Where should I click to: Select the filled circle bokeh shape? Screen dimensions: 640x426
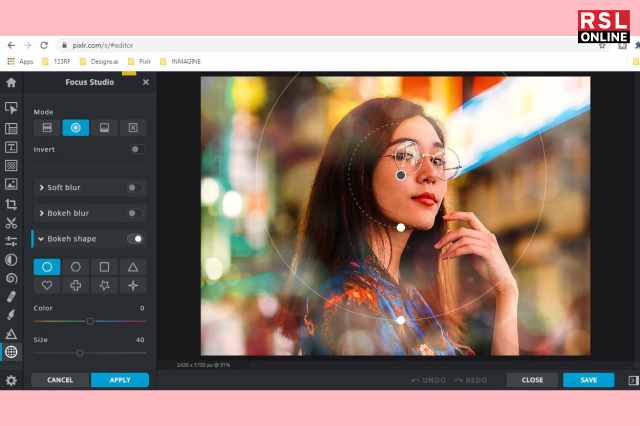[x=47, y=267]
